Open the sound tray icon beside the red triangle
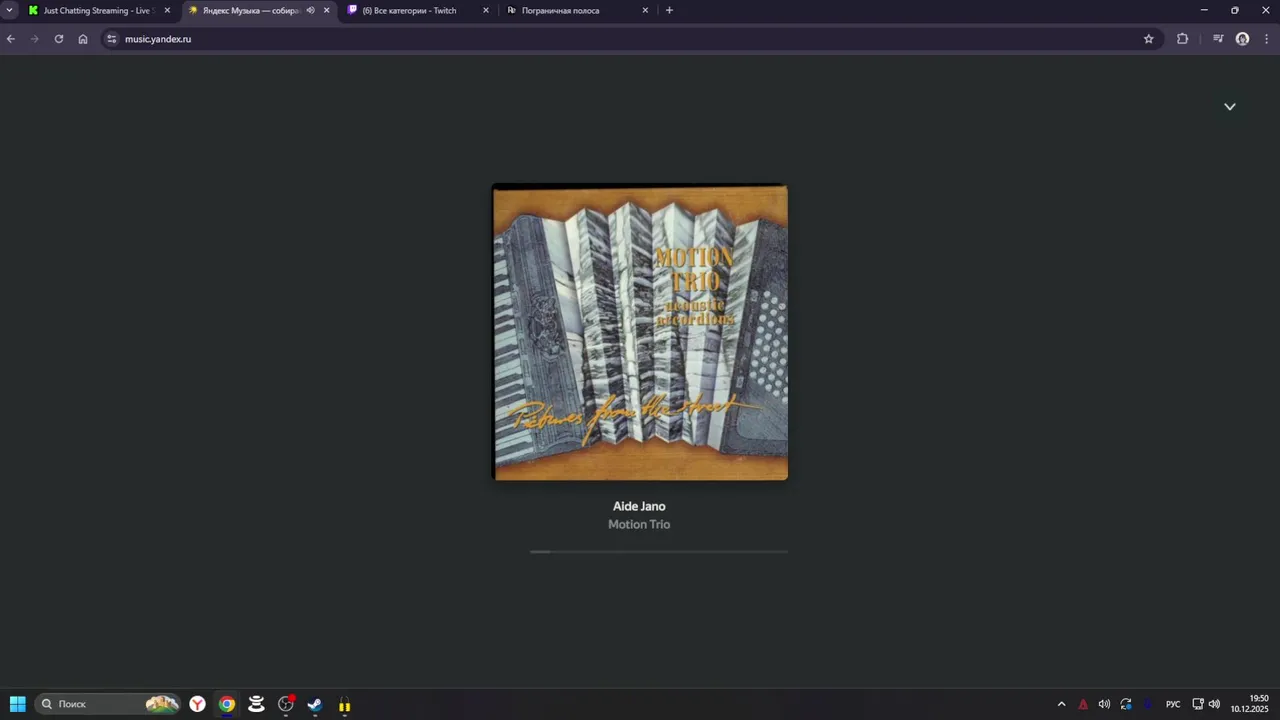1280x720 pixels. (x=1104, y=704)
